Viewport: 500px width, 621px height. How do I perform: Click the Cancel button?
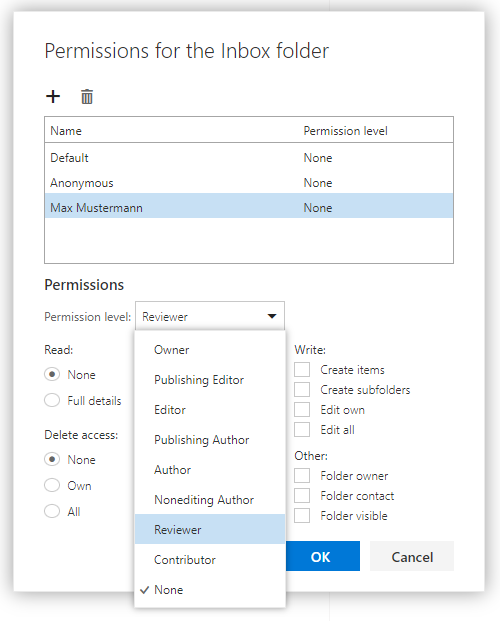point(412,556)
